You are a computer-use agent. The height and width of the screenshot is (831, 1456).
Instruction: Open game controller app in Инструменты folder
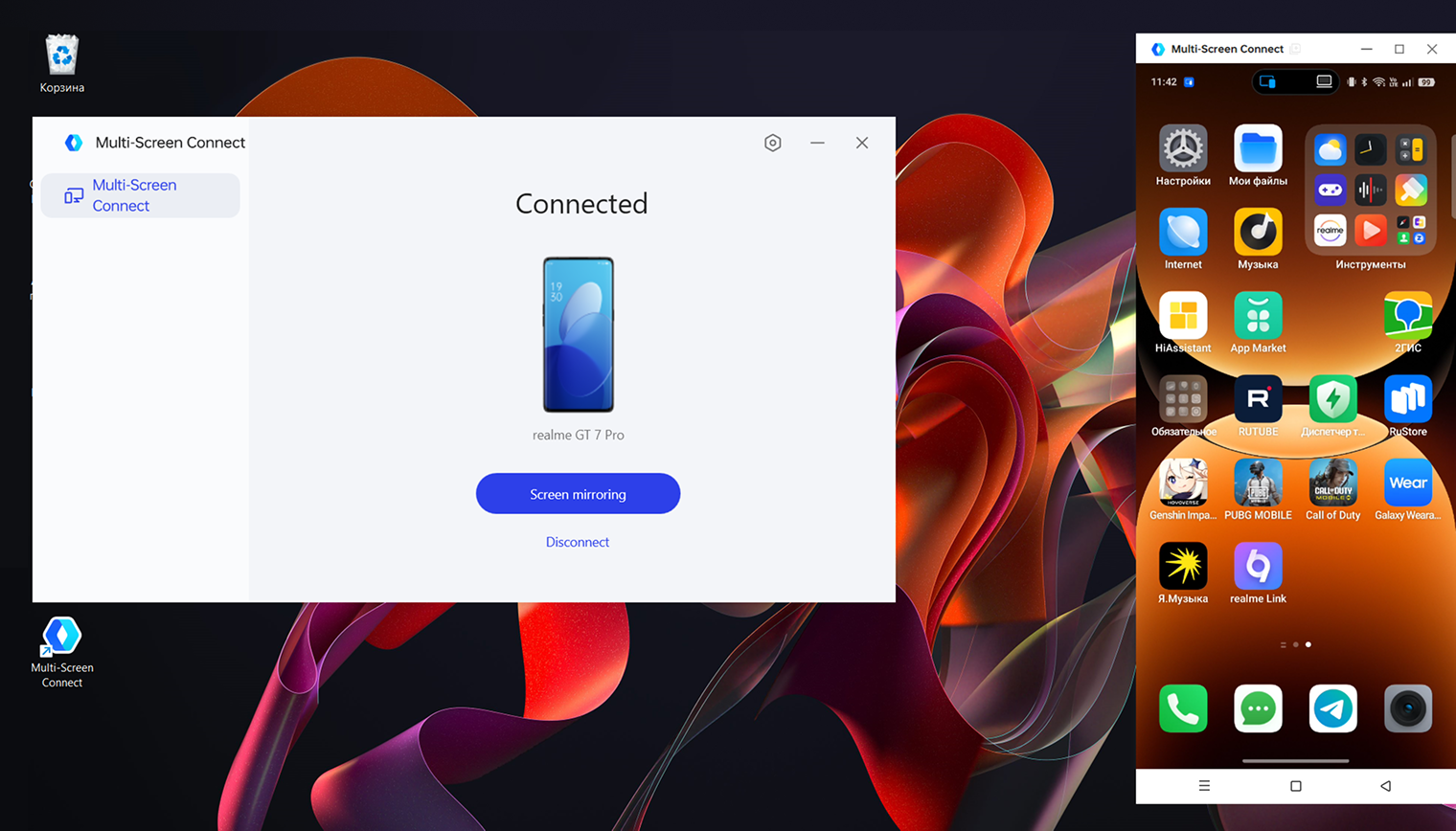pyautogui.click(x=1330, y=190)
